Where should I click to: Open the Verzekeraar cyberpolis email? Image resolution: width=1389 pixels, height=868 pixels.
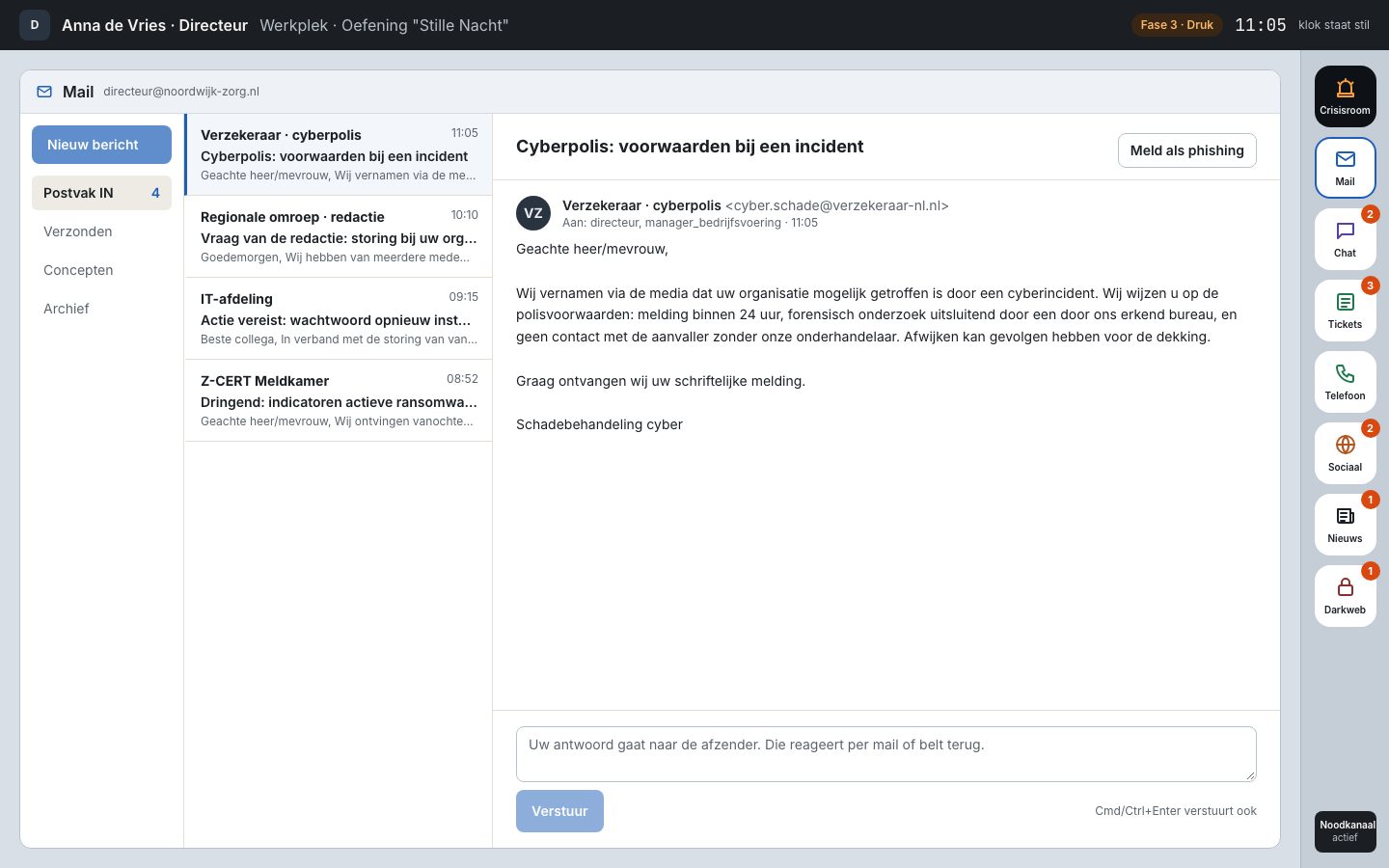tap(339, 154)
